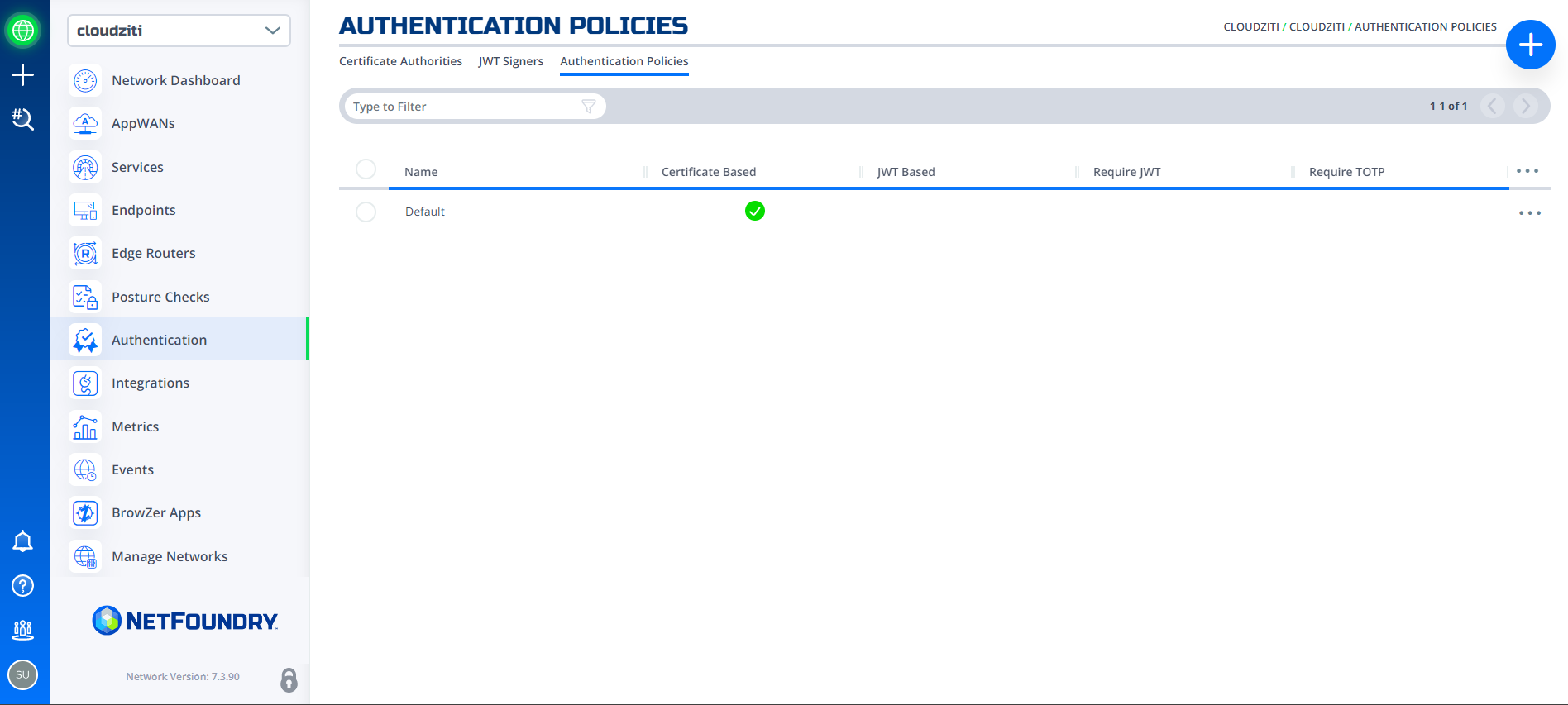Click the Endpoints icon

tap(85, 210)
